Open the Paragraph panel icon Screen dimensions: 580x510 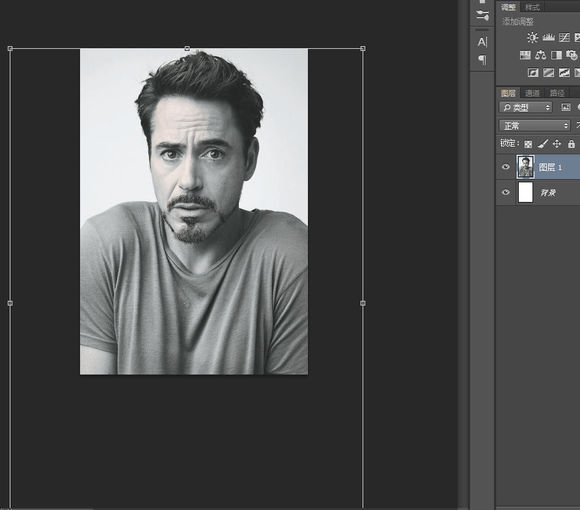(x=482, y=60)
